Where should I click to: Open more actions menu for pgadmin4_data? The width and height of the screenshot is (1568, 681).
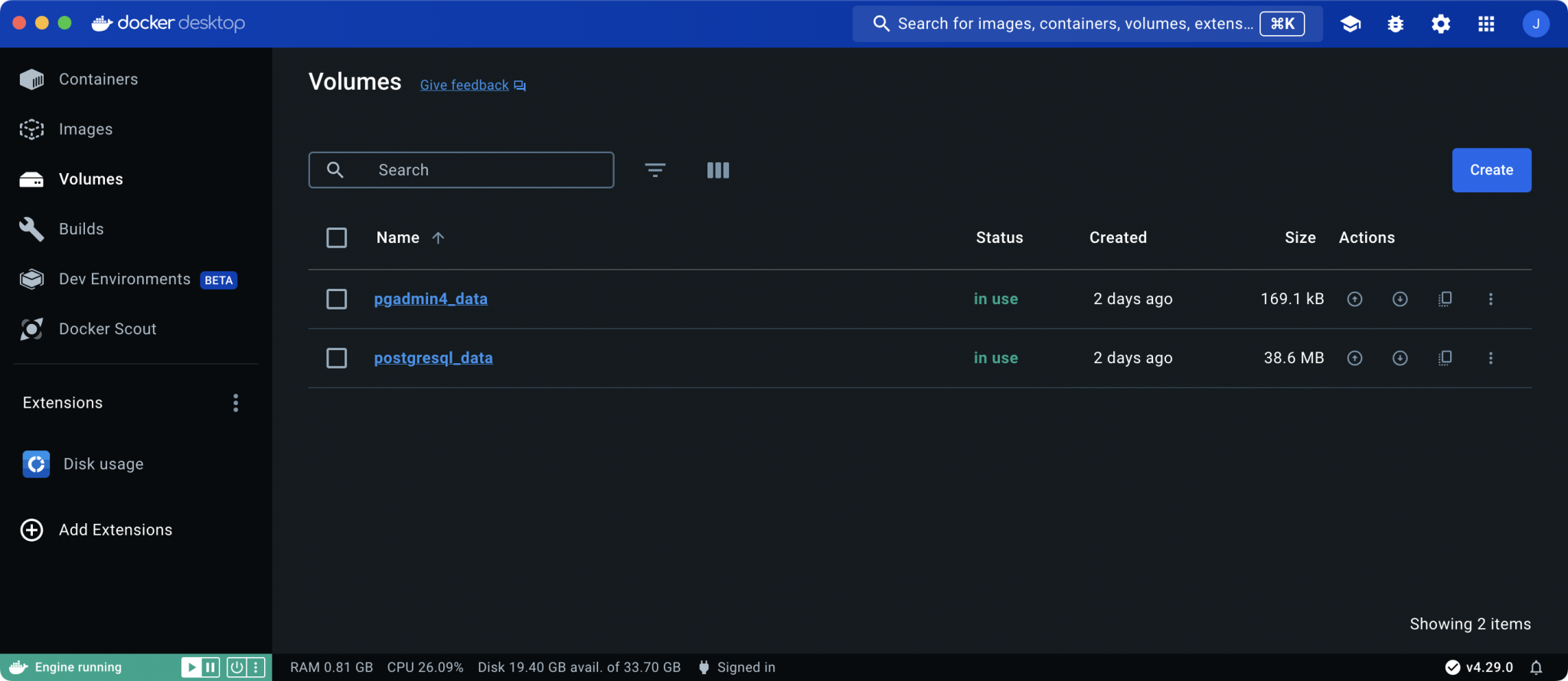click(x=1491, y=299)
